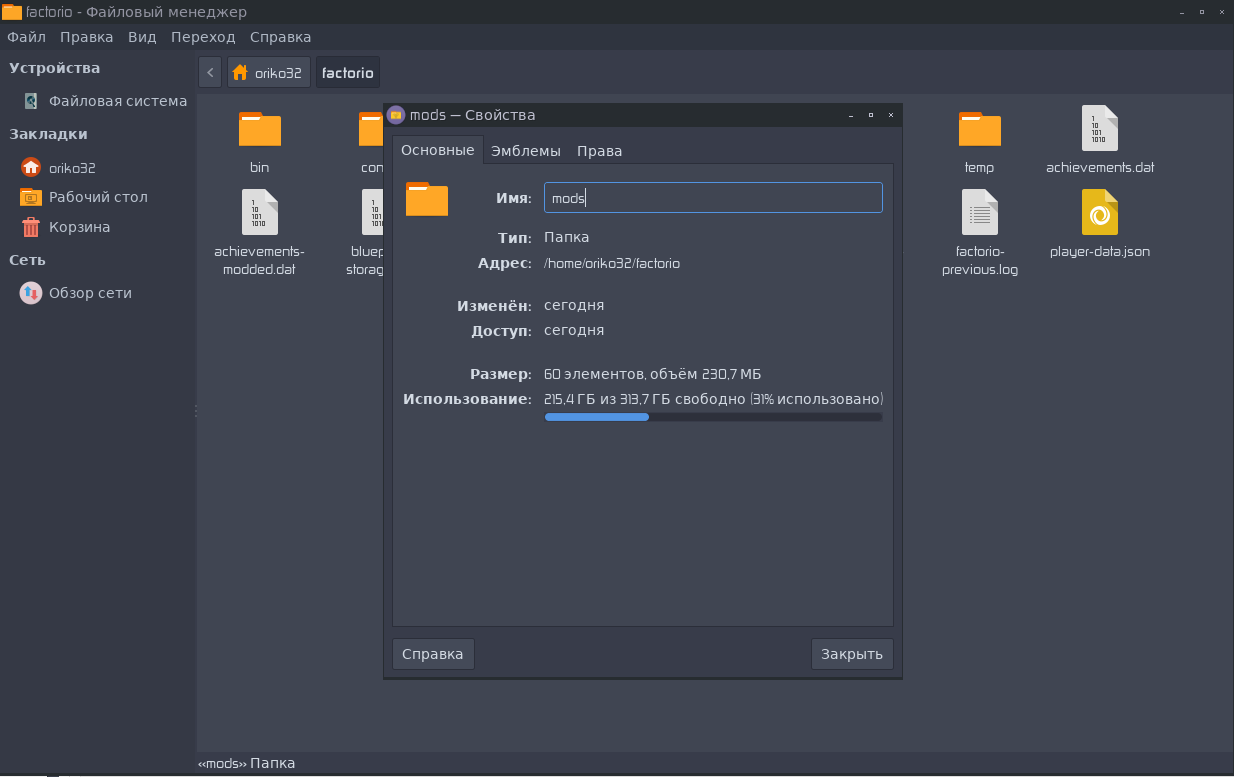Click the /home/oriko32/factorio address text

(612, 264)
